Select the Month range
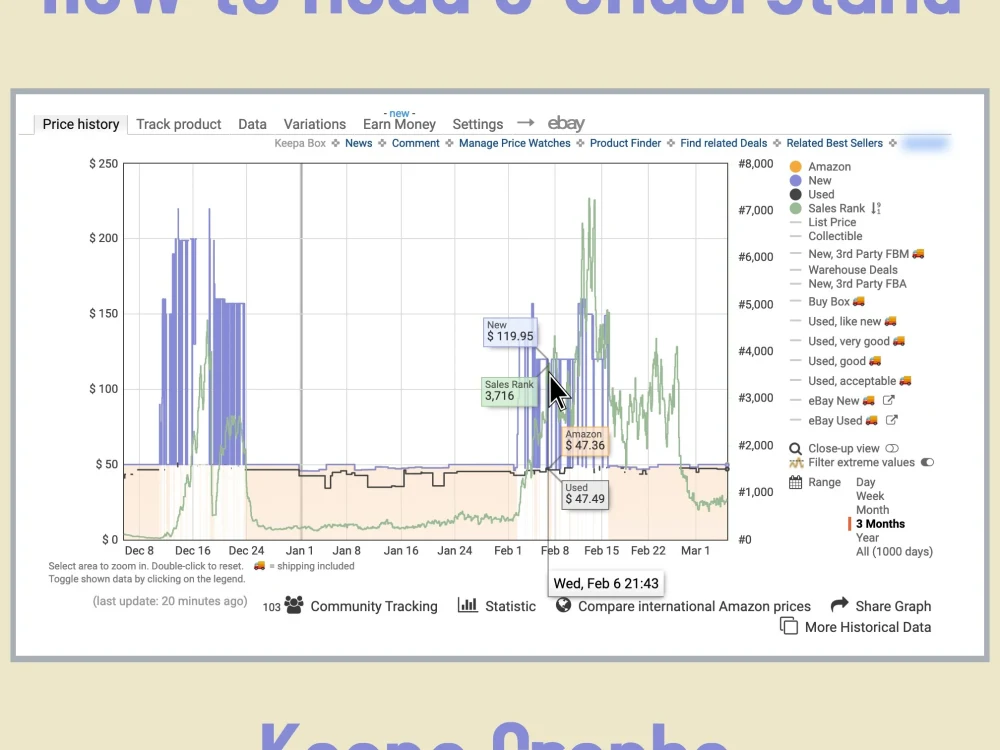This screenshot has height=750, width=1000. coord(872,510)
